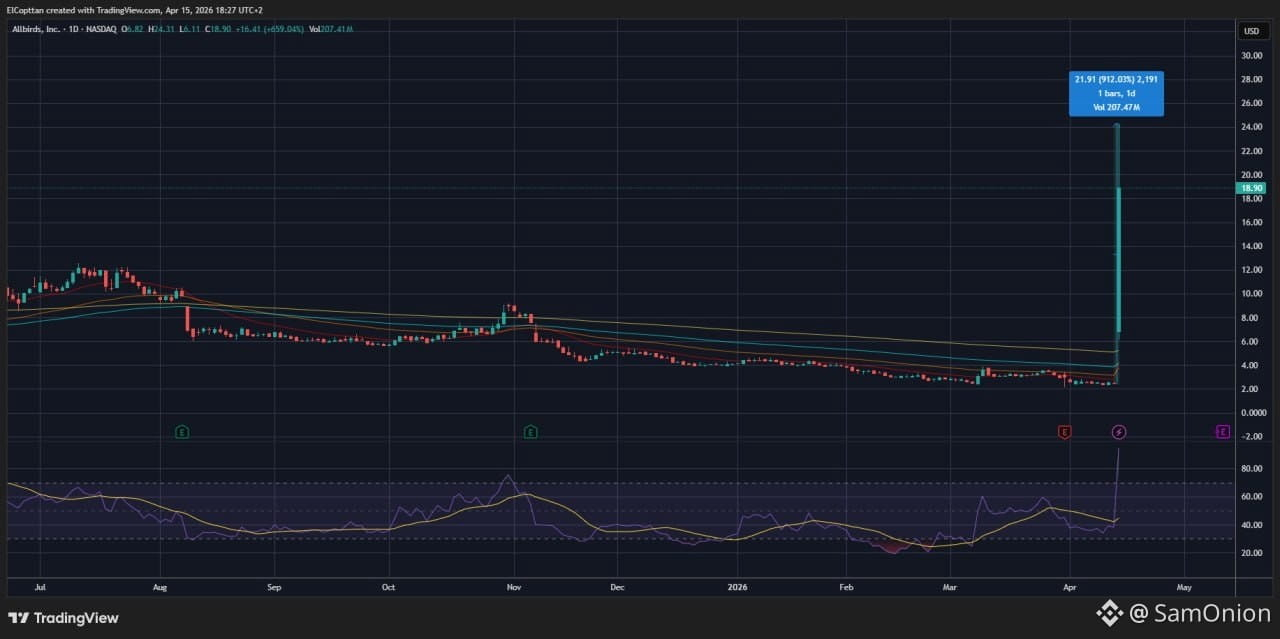Click 12.00 on the price scale
The width and height of the screenshot is (1280, 639).
pos(1251,270)
